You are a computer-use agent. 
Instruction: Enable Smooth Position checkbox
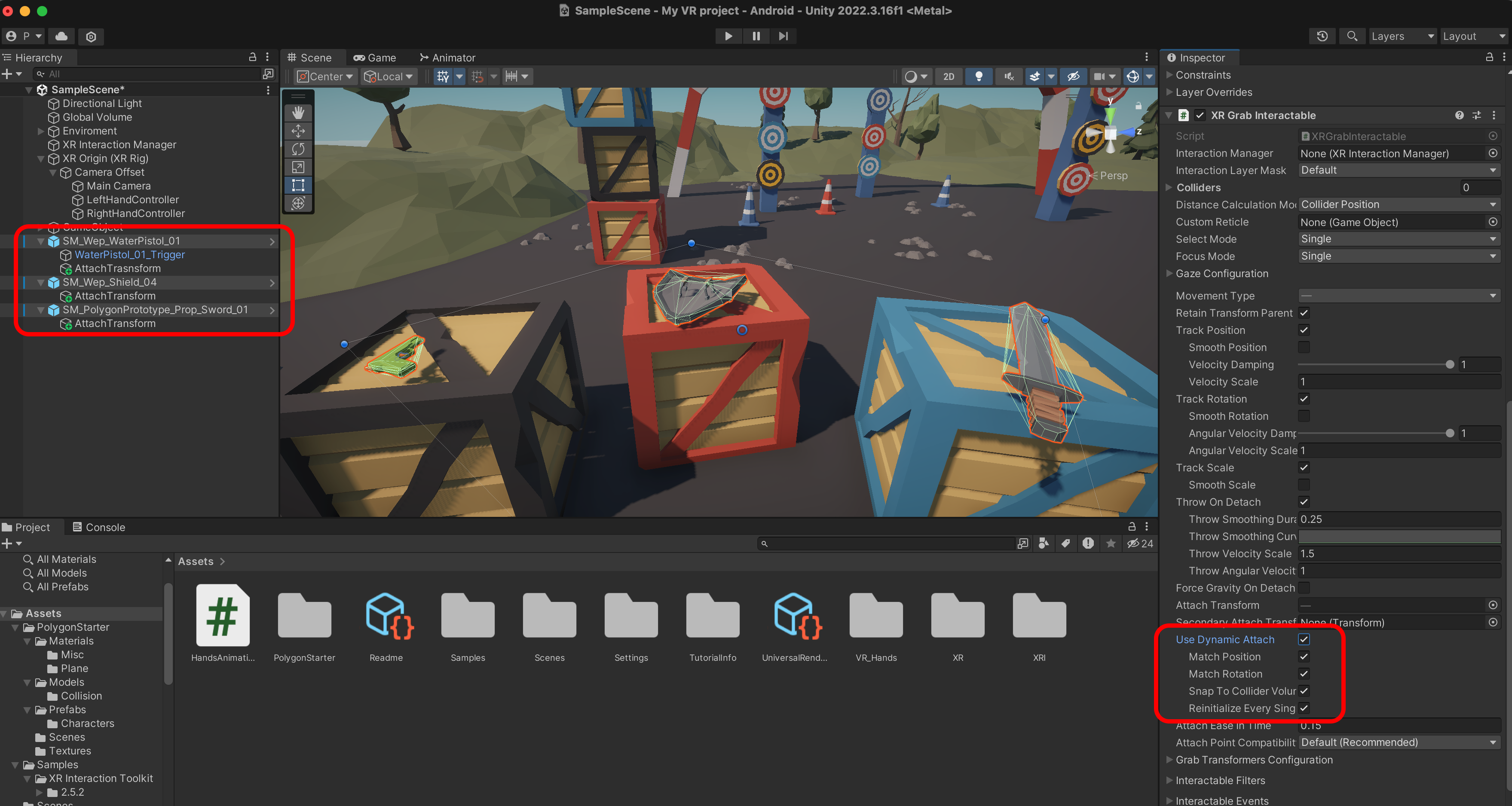[x=1304, y=347]
